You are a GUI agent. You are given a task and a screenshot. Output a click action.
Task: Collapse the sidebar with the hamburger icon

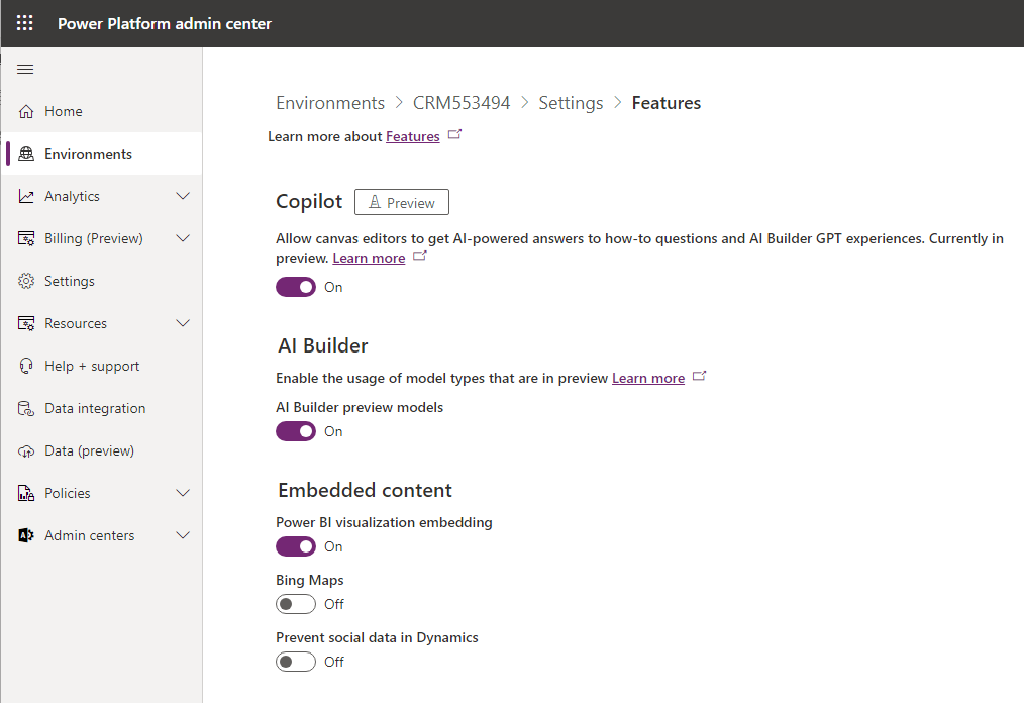(x=25, y=69)
